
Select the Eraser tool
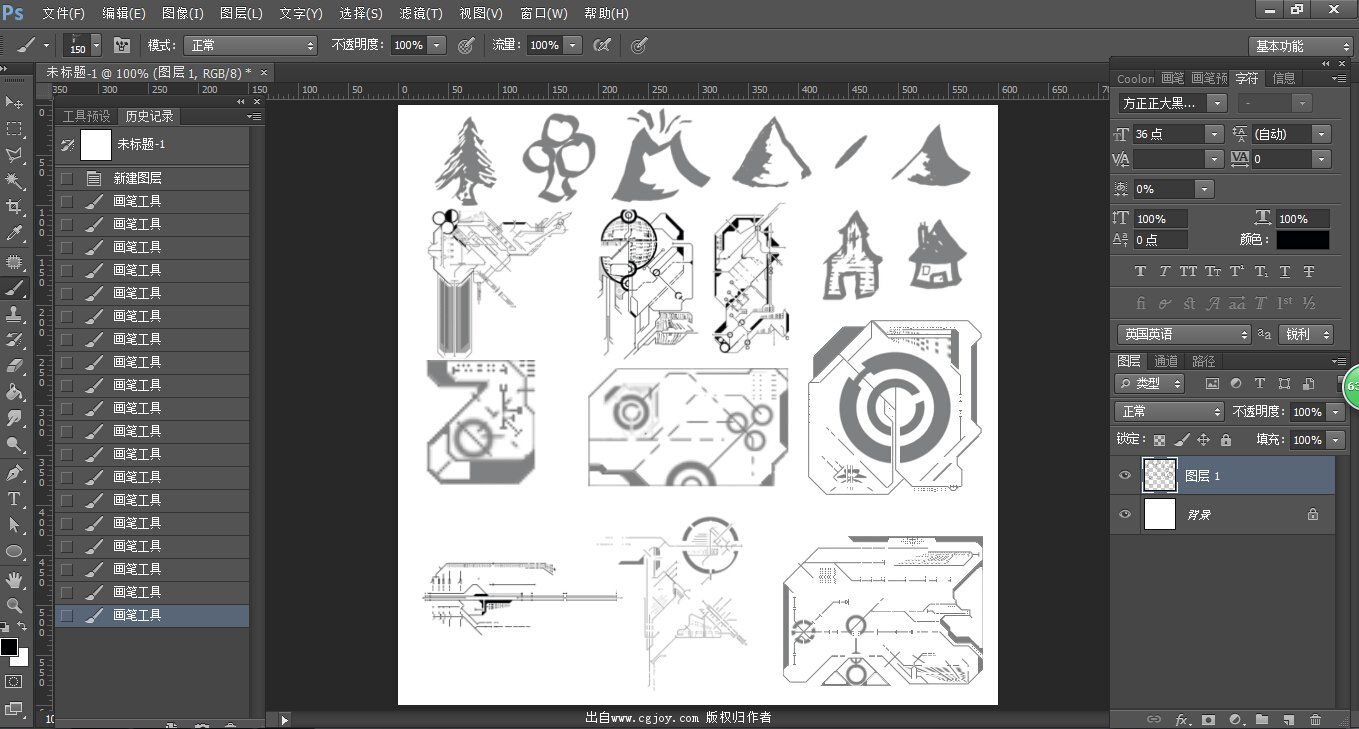pos(14,366)
